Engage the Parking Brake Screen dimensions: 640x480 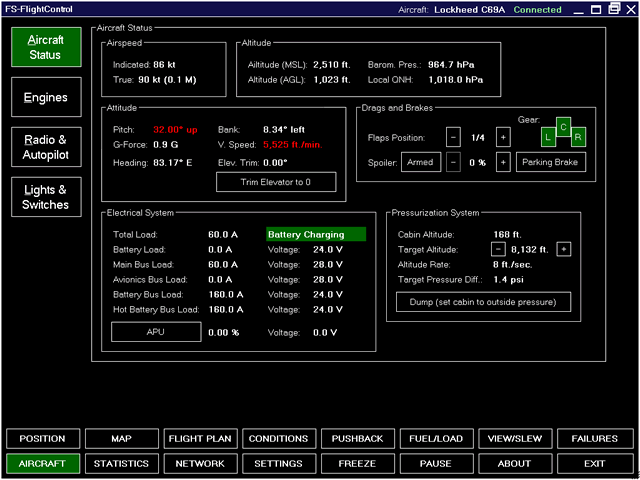click(551, 163)
